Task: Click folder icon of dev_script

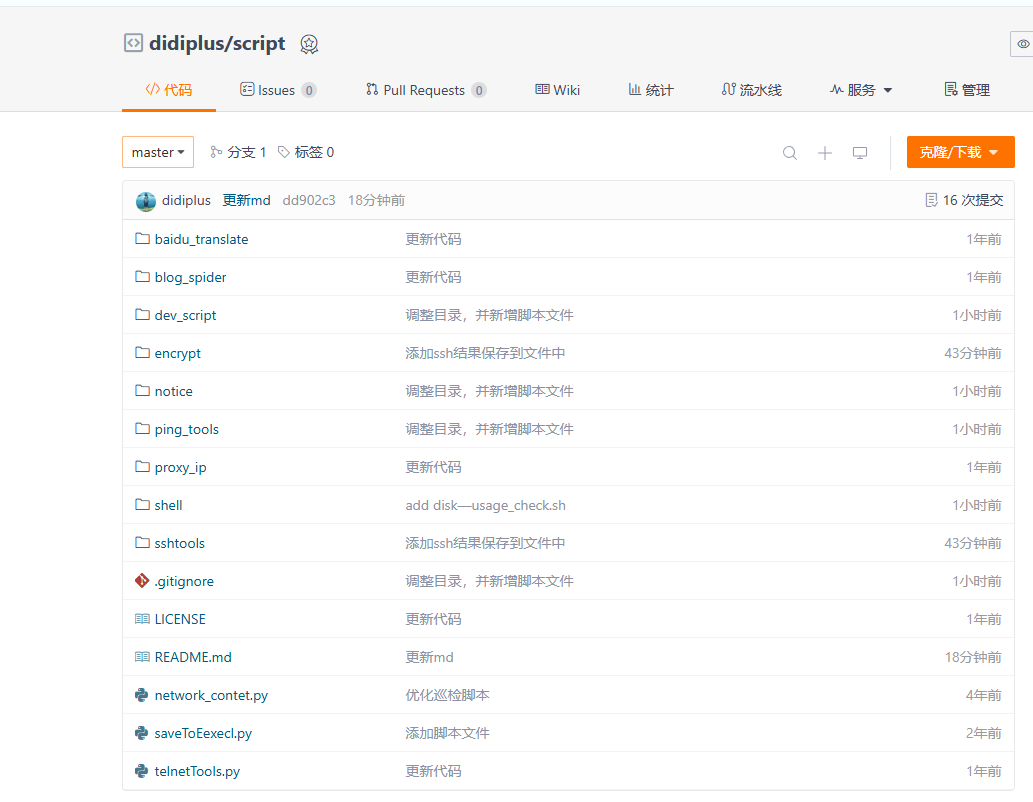Action: [142, 314]
